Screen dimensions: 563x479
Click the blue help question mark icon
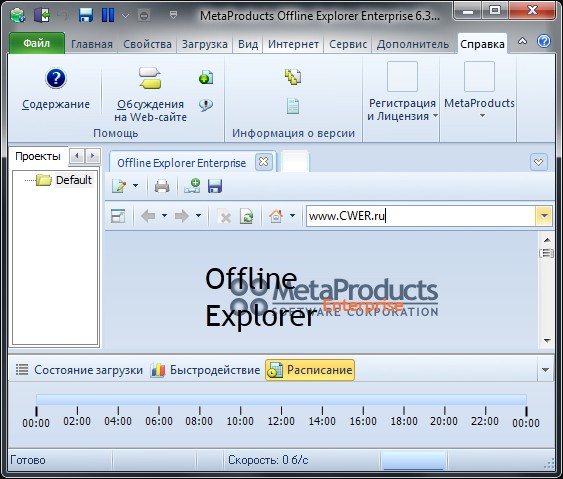point(544,41)
